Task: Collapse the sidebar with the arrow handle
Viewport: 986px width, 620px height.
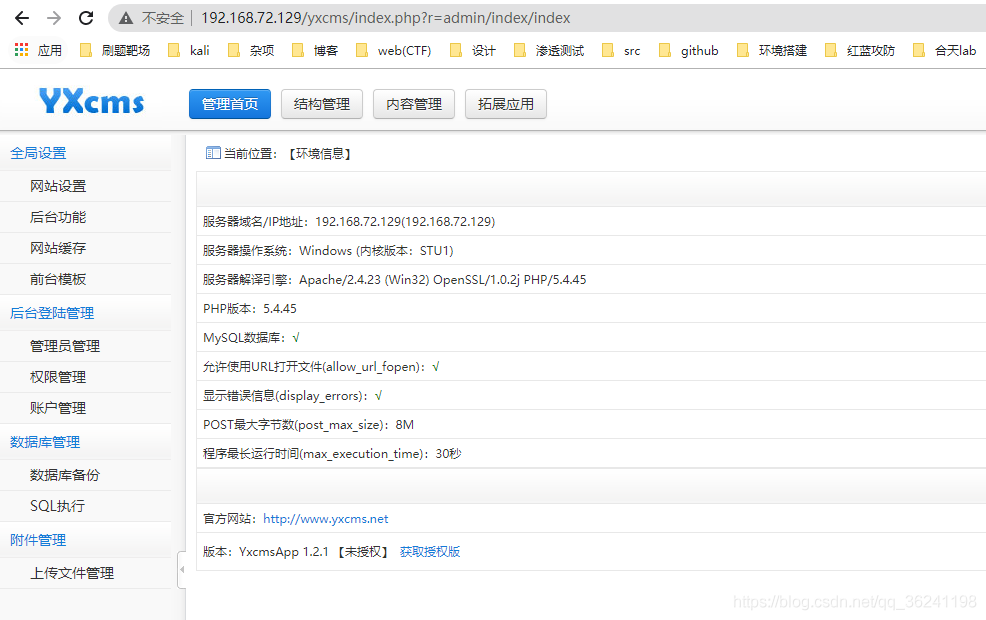Action: tap(182, 570)
